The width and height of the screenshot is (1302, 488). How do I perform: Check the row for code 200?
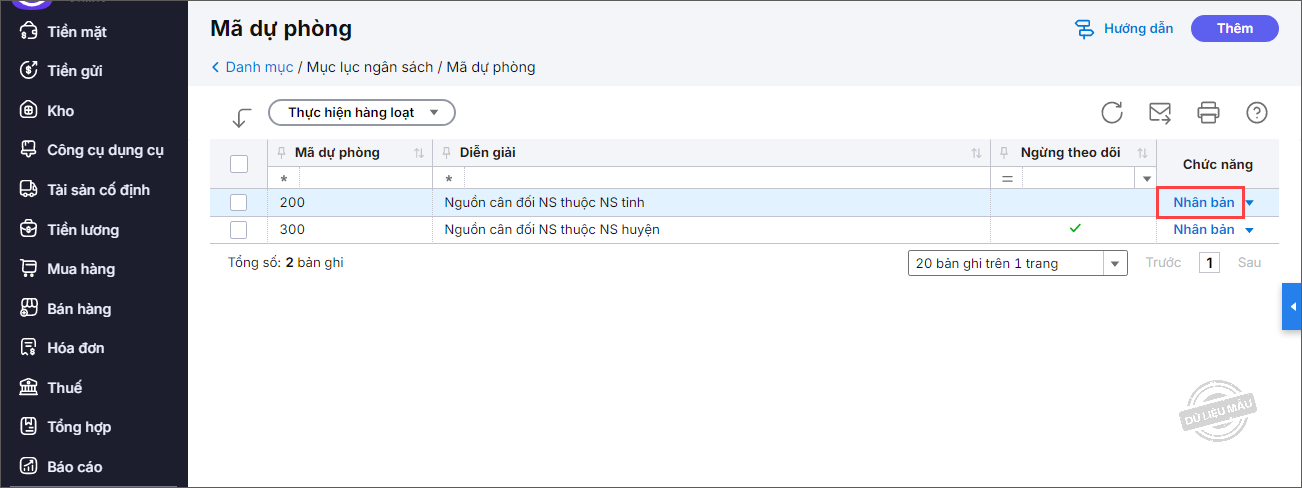239,202
